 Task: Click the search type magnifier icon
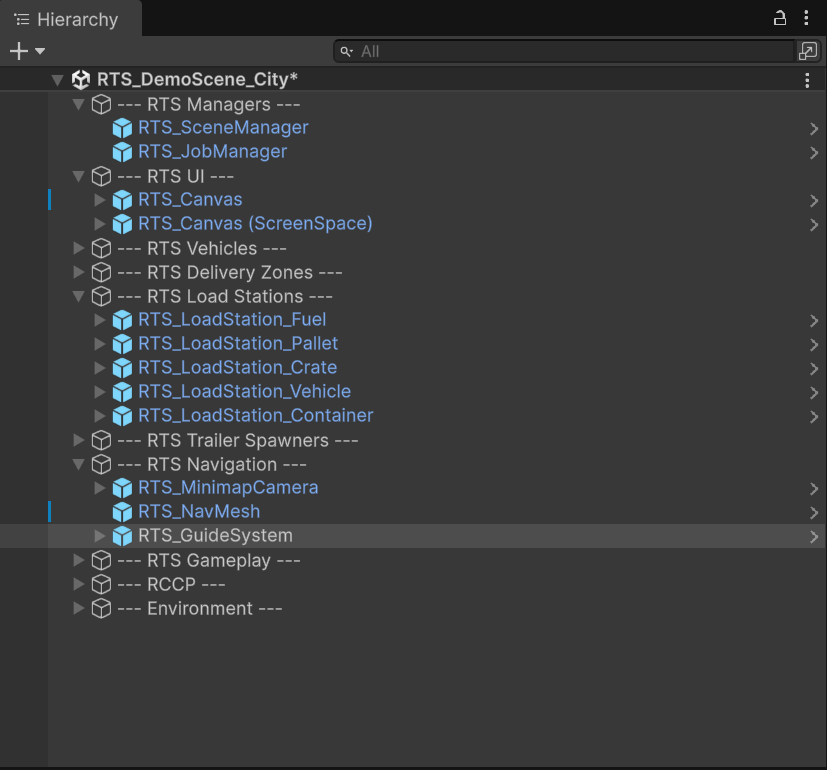click(x=346, y=52)
